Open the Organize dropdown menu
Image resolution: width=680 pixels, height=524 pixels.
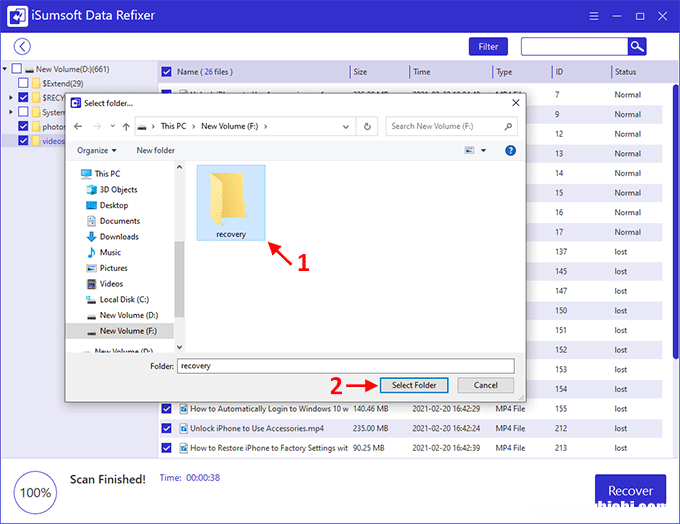[x=97, y=151]
